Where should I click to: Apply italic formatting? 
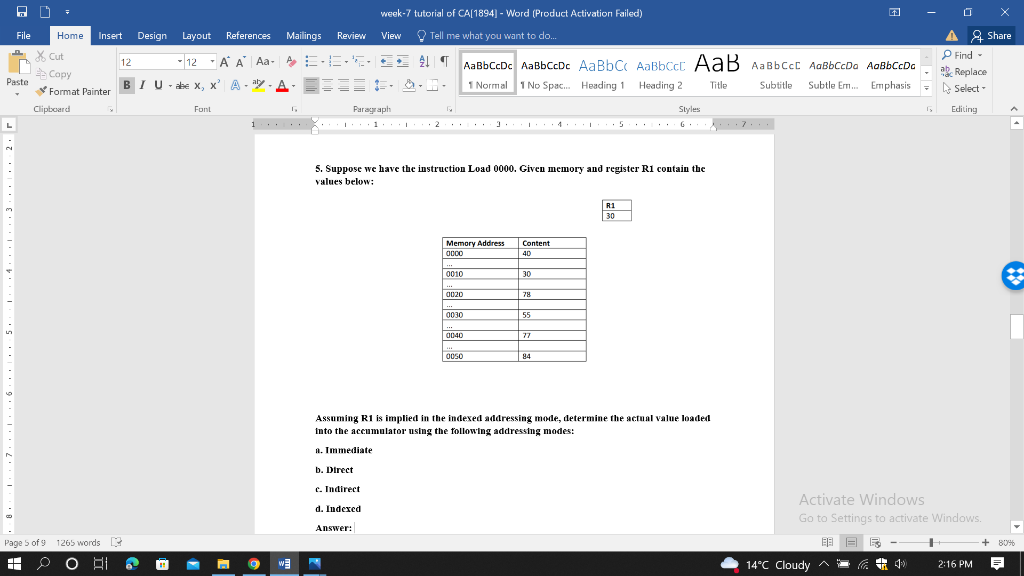[142, 85]
